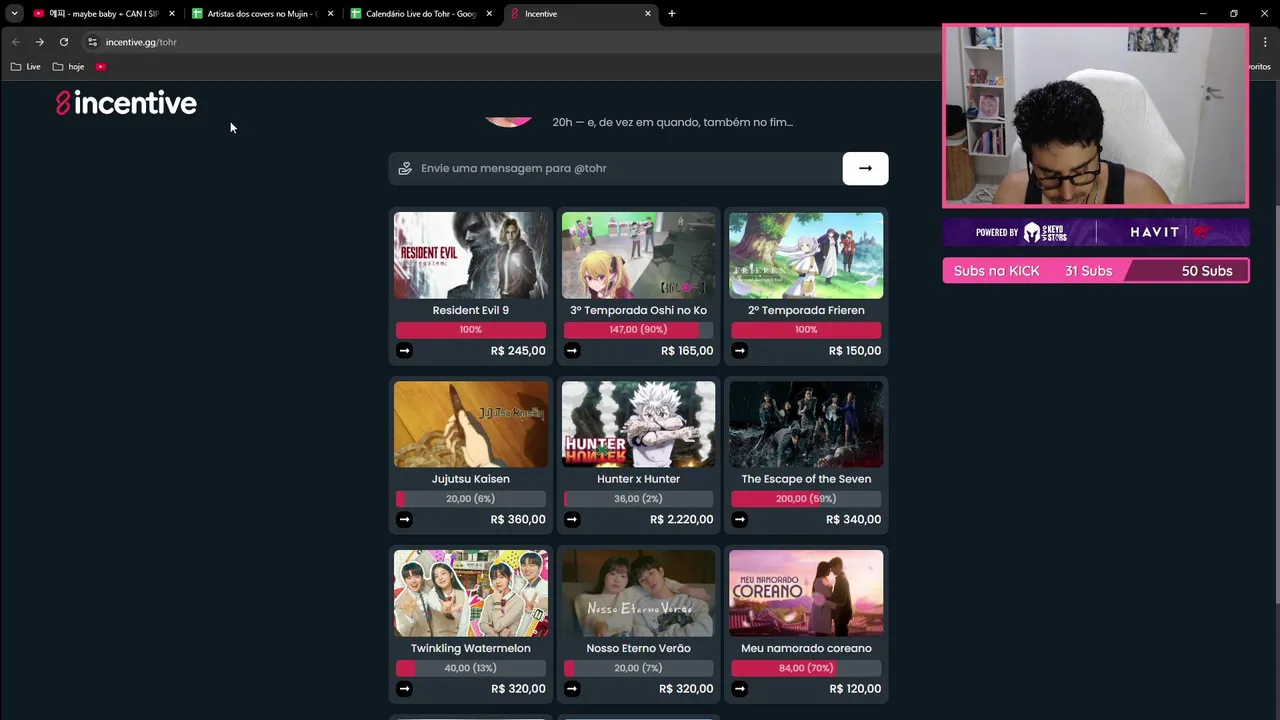Click the Hunter x Hunter title
Screen dimensions: 1280x720
638,479
